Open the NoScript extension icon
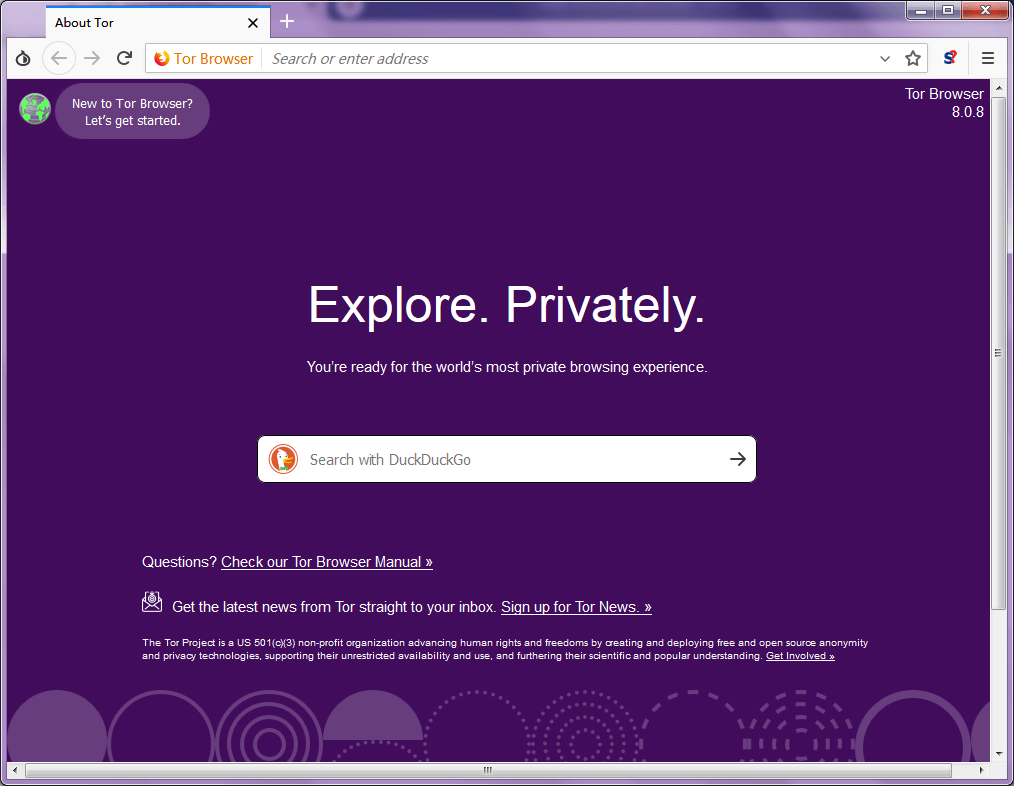The height and width of the screenshot is (786, 1014). (x=950, y=59)
